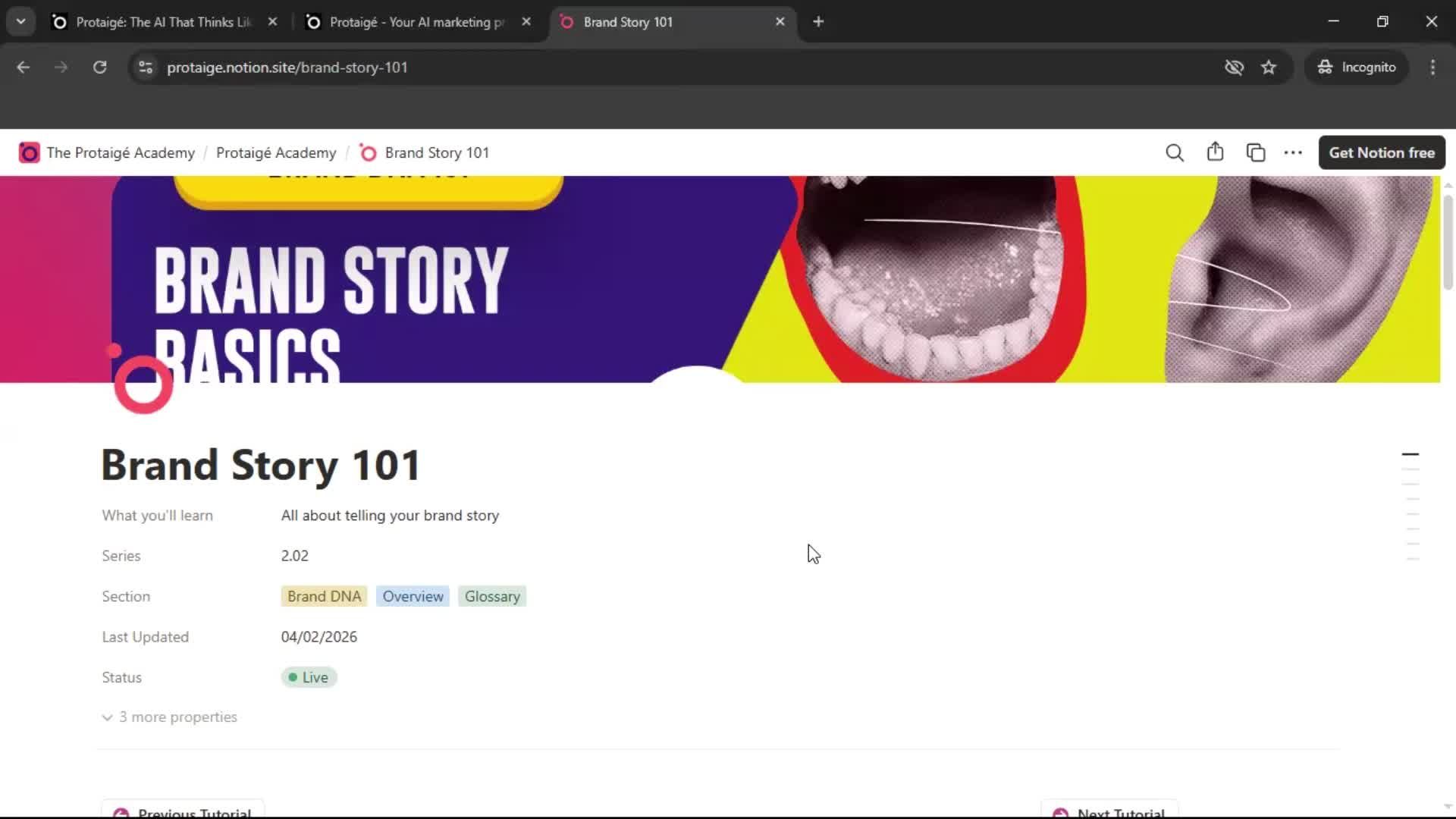Click the back navigation arrow

point(23,67)
